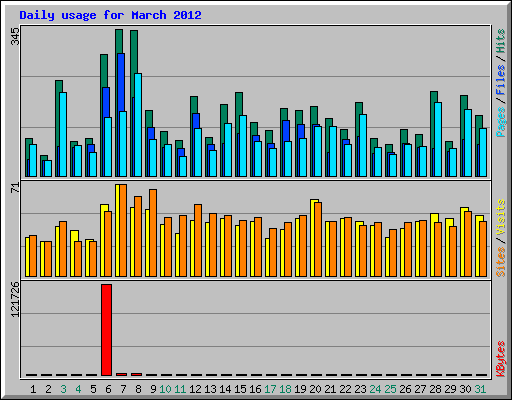Click green day label 11 on the x-axis

point(180,389)
